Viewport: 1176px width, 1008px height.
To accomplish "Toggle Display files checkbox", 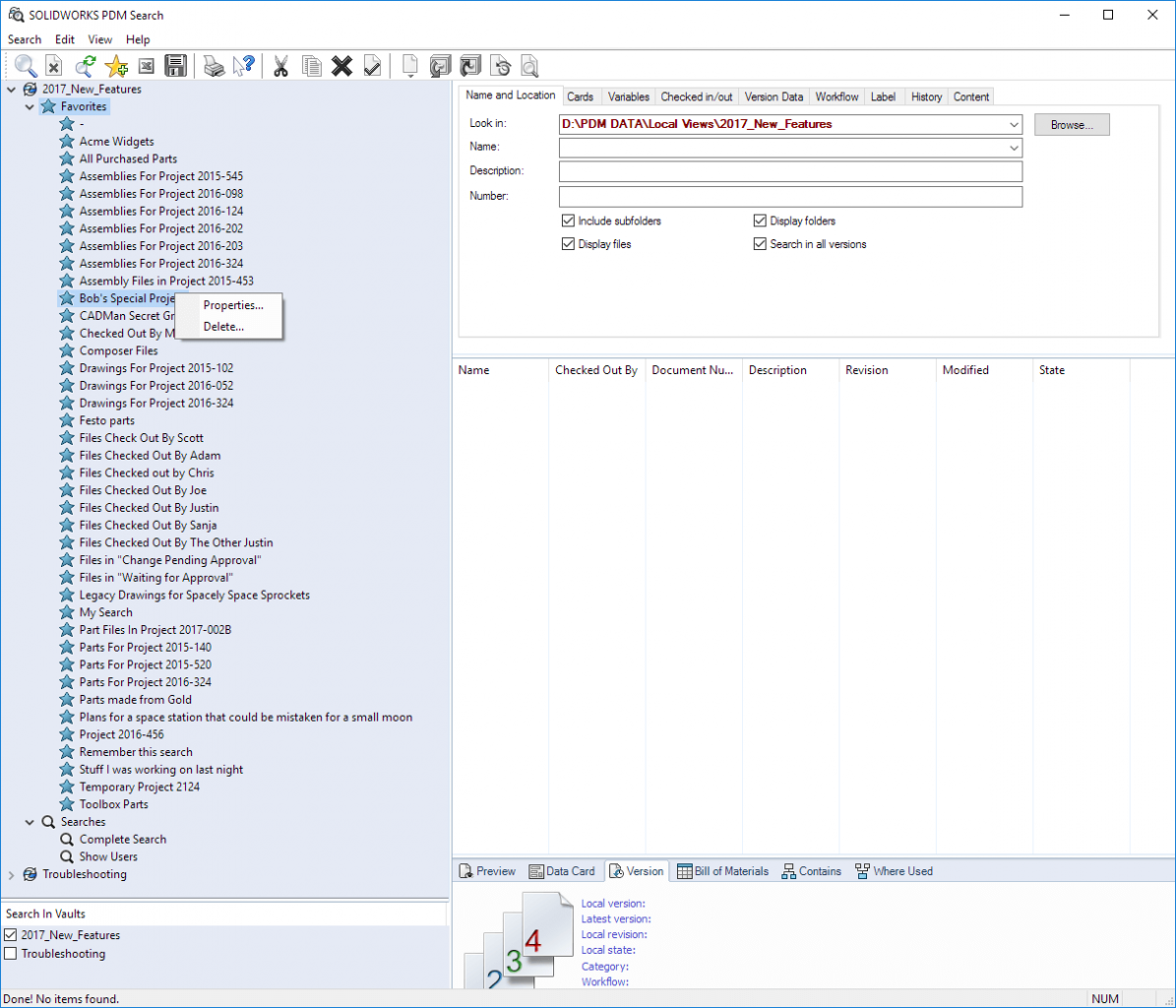I will click(x=568, y=244).
